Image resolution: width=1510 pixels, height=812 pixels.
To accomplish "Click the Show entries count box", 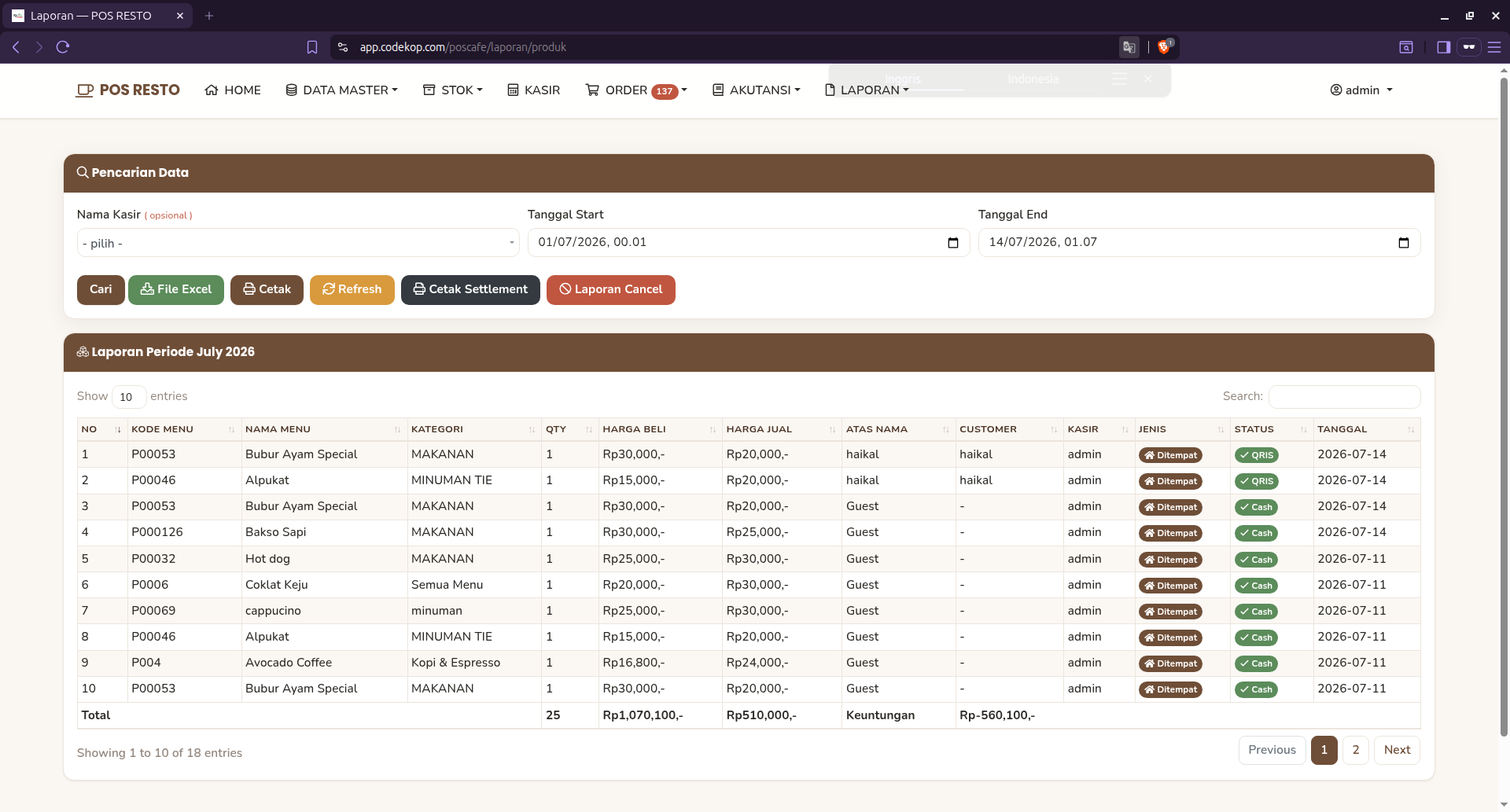I will pyautogui.click(x=129, y=397).
